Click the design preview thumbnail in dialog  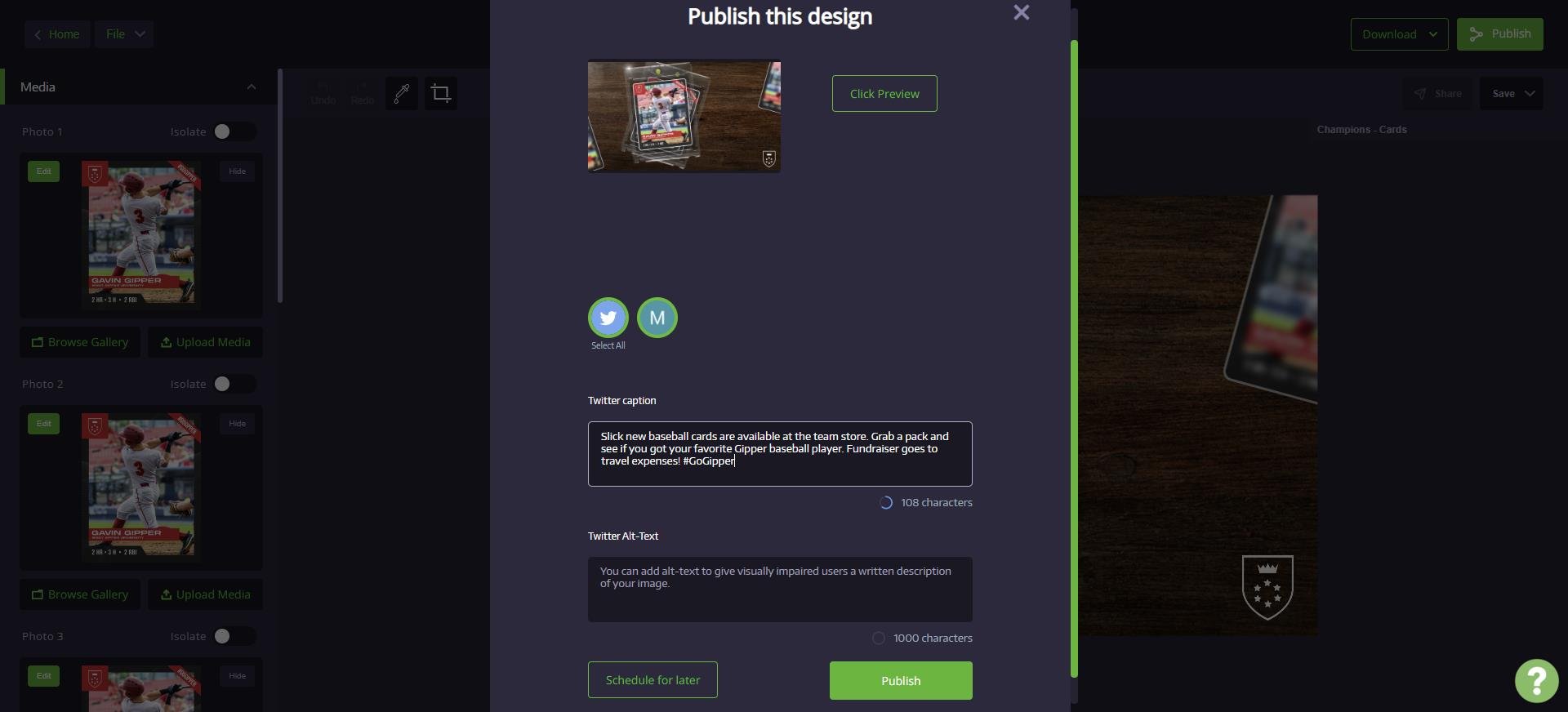tap(684, 116)
